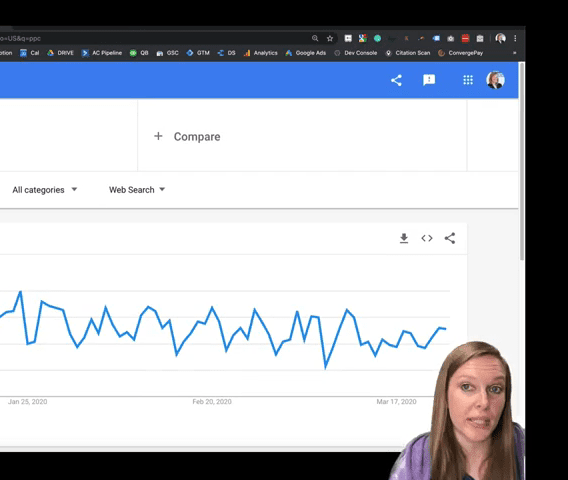Open the Web Search dropdown
Screen dimensions: 568x480
[137, 190]
